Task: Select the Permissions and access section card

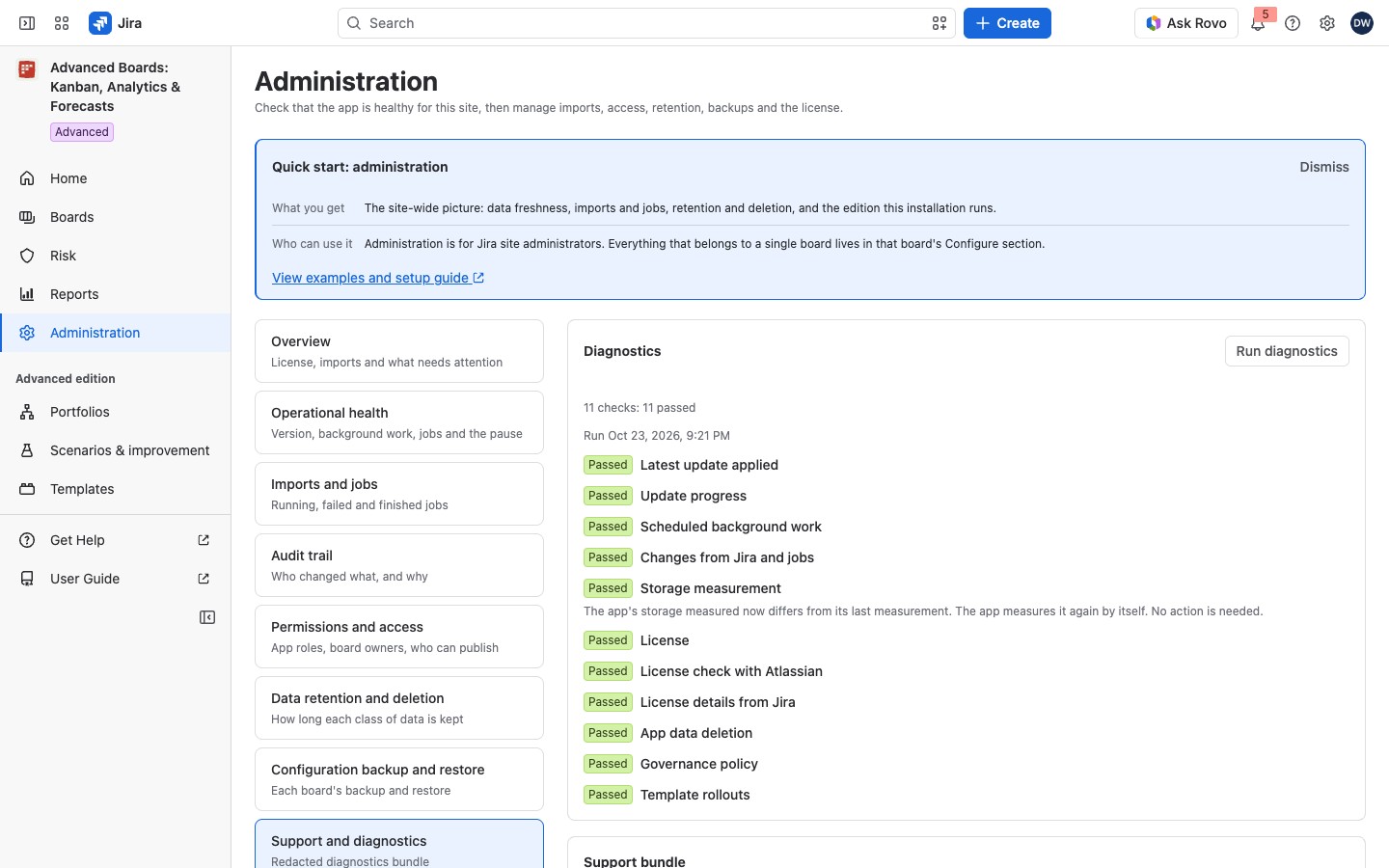Action: [x=399, y=637]
